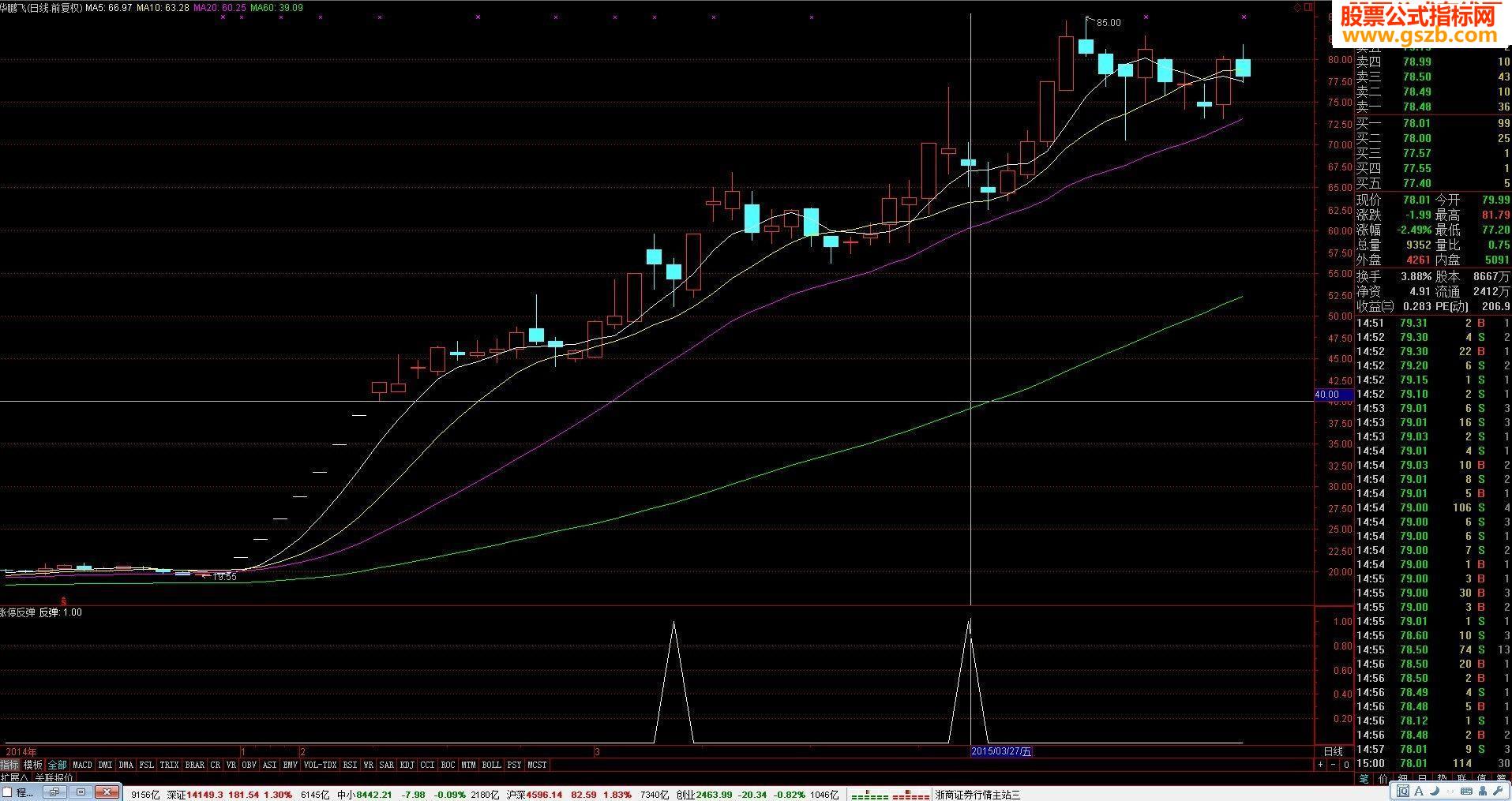Apply the FSL indicator
This screenshot has width=1512, height=801.
point(147,765)
